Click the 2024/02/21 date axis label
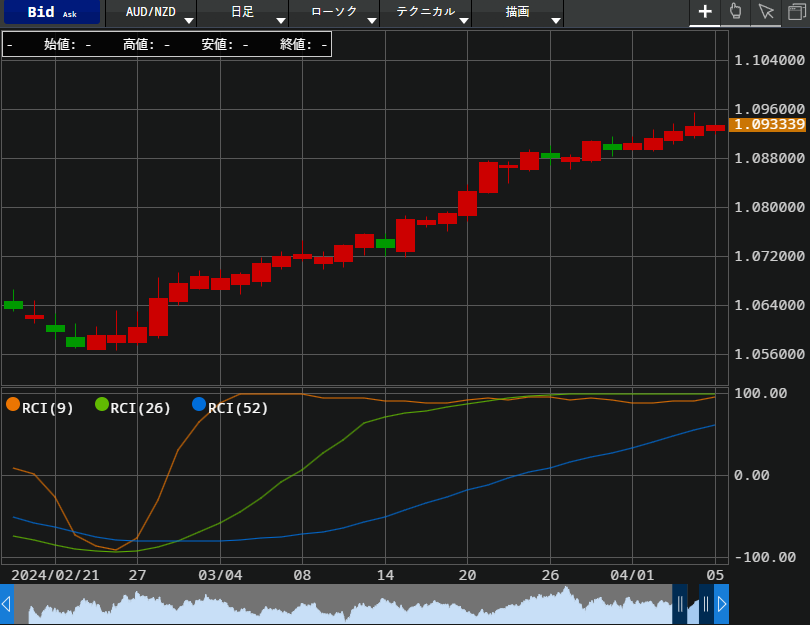 [x=55, y=575]
